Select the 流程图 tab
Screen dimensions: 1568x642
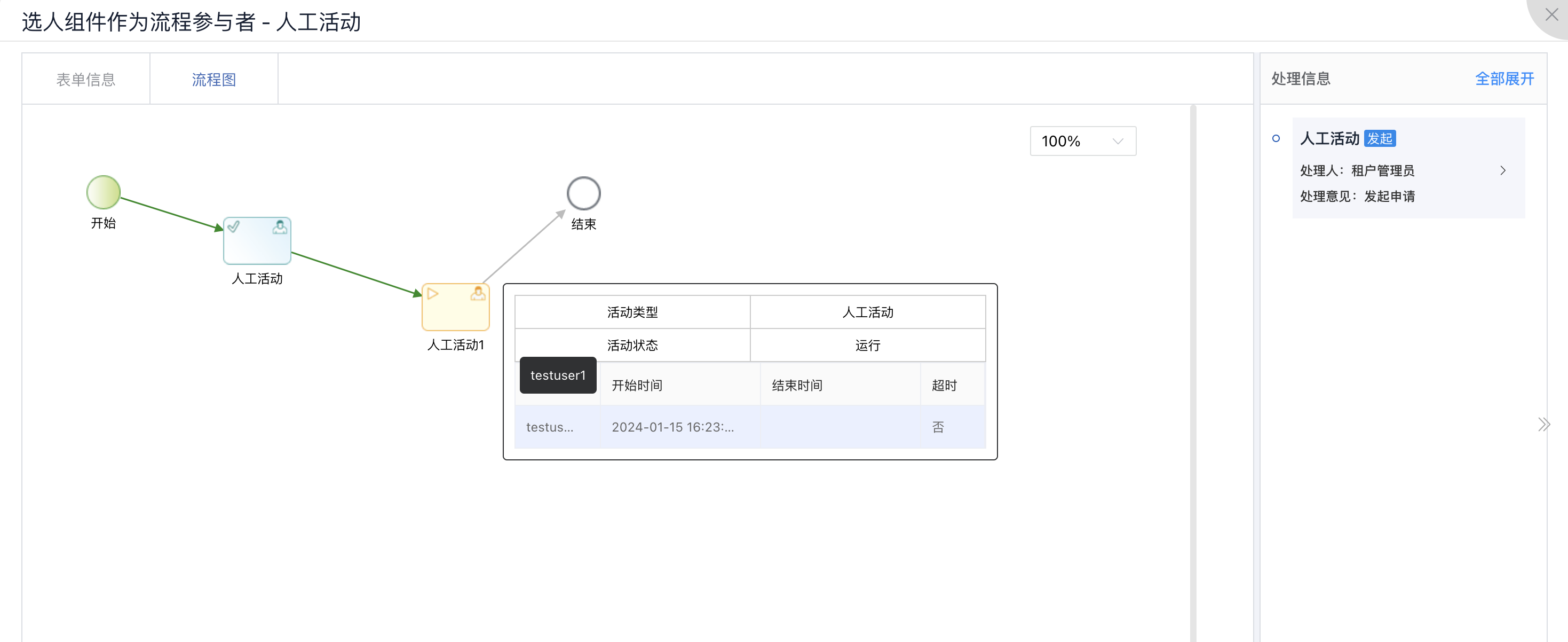pyautogui.click(x=213, y=80)
